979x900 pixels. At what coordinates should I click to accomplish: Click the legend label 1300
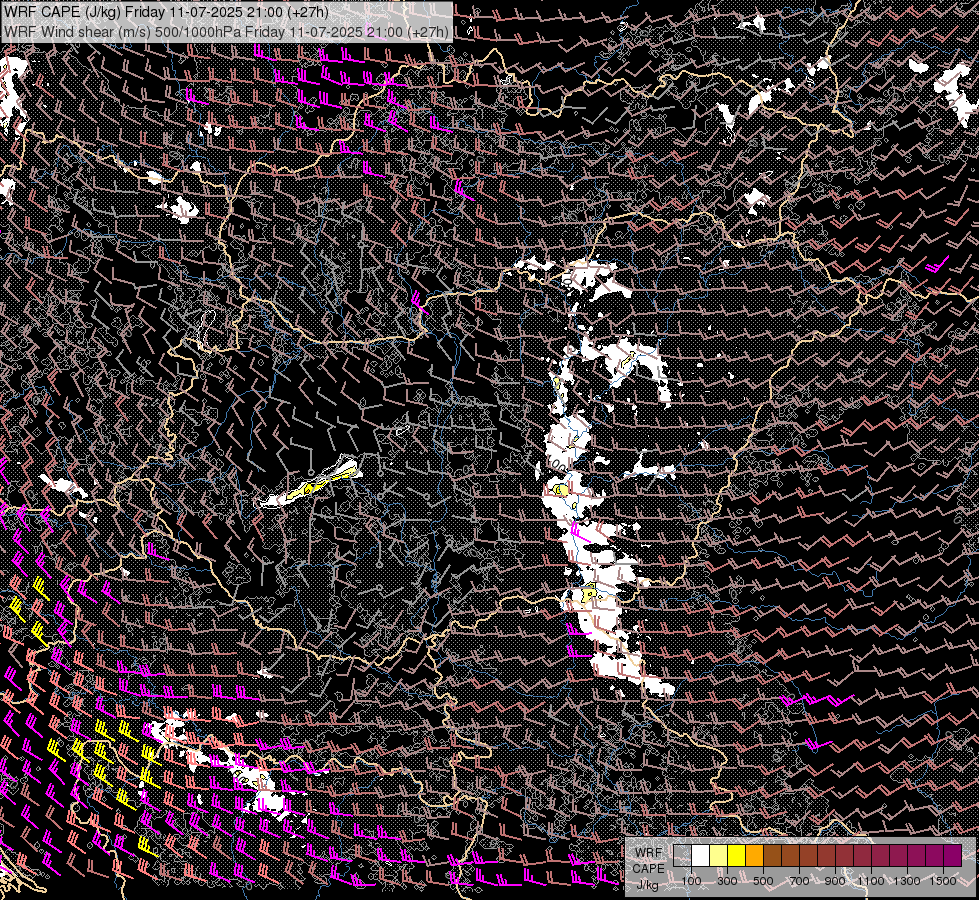[907, 881]
